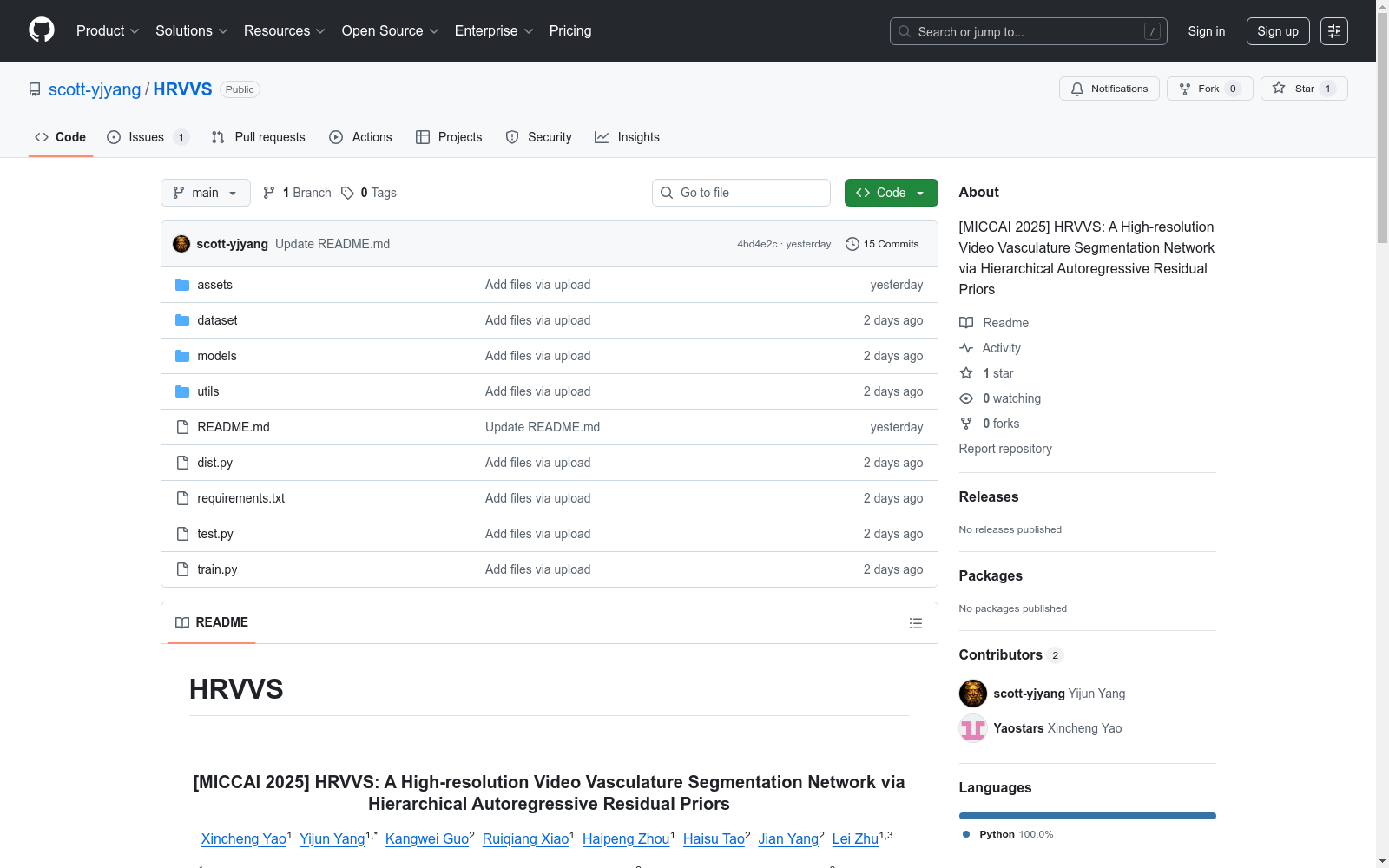Expand the Solutions menu
The width and height of the screenshot is (1389, 868).
(x=192, y=30)
